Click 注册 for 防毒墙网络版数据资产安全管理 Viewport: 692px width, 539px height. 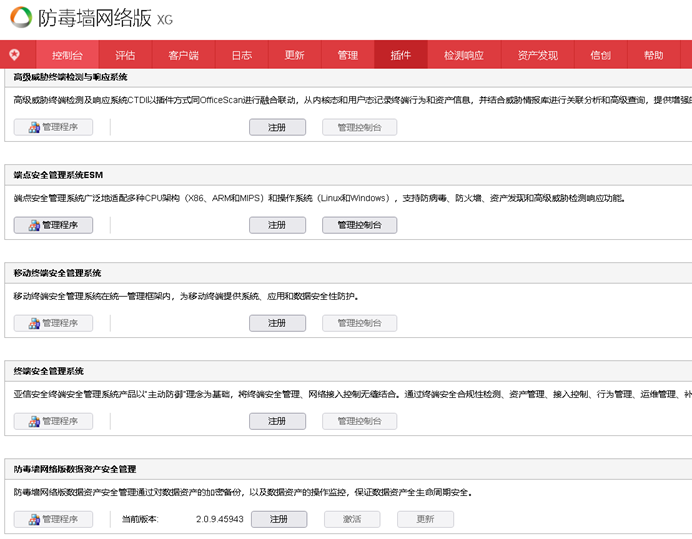click(x=279, y=519)
